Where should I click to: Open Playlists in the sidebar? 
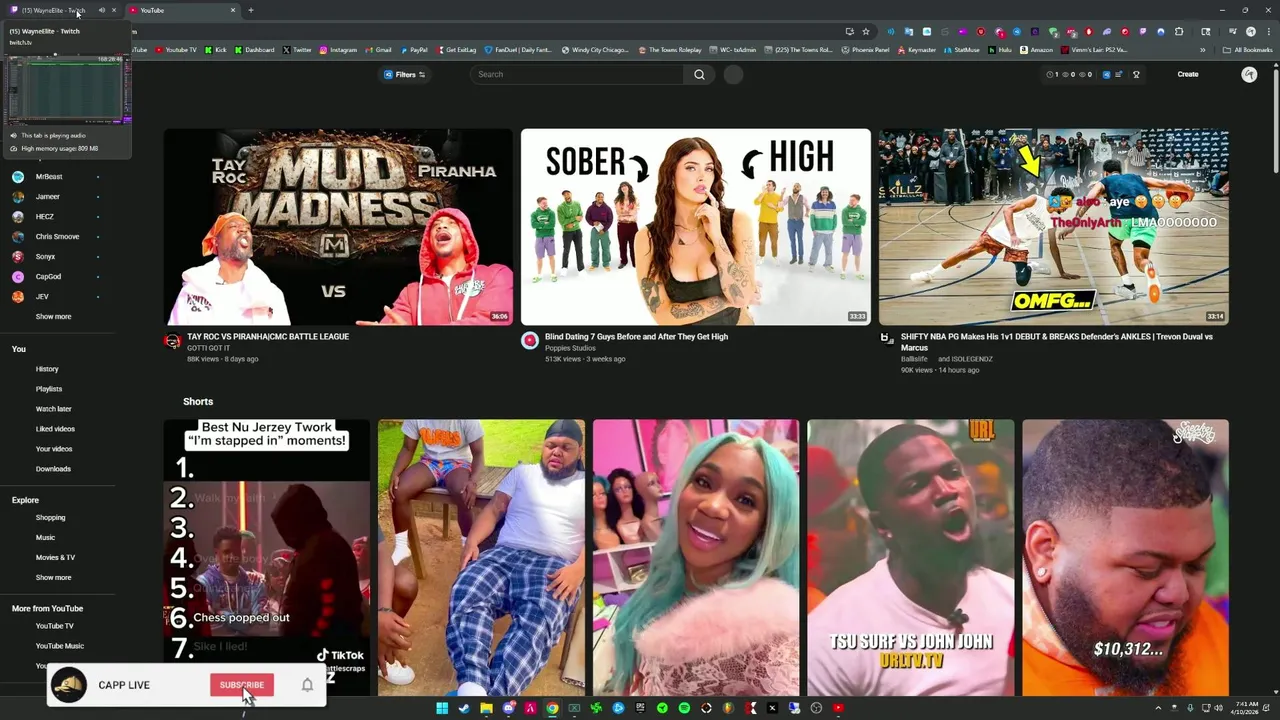[49, 389]
